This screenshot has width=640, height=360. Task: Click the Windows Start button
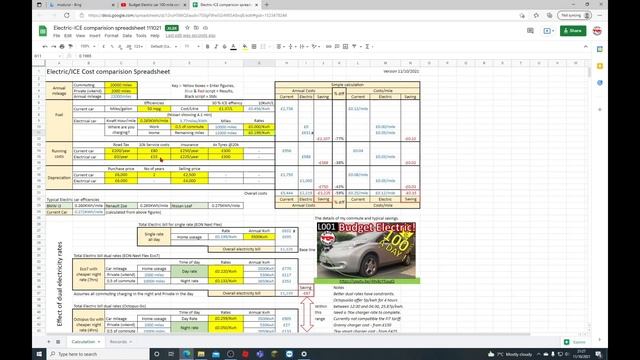click(x=39, y=354)
